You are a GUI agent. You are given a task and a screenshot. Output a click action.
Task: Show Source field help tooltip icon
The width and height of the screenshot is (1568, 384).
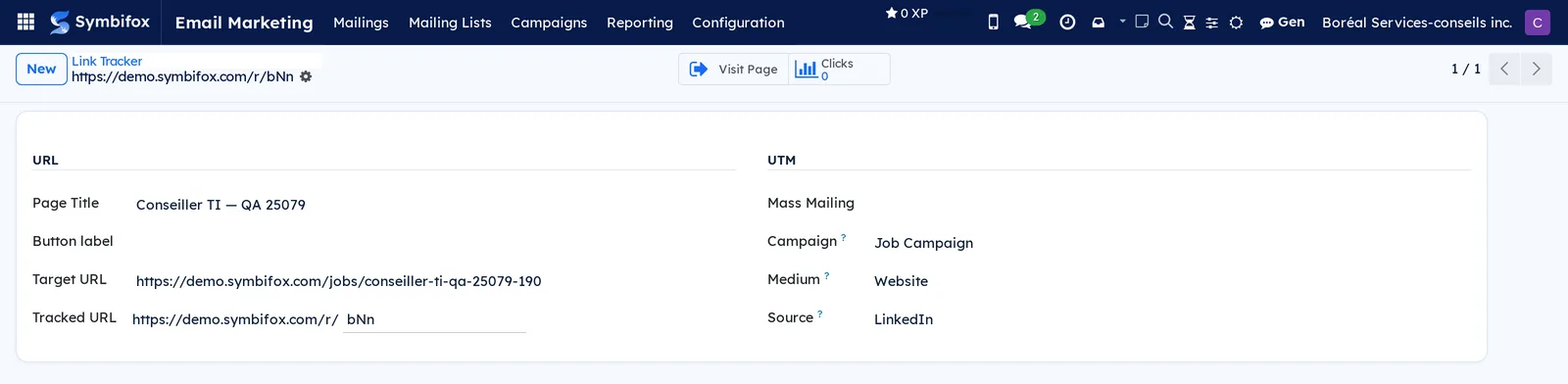point(820,313)
